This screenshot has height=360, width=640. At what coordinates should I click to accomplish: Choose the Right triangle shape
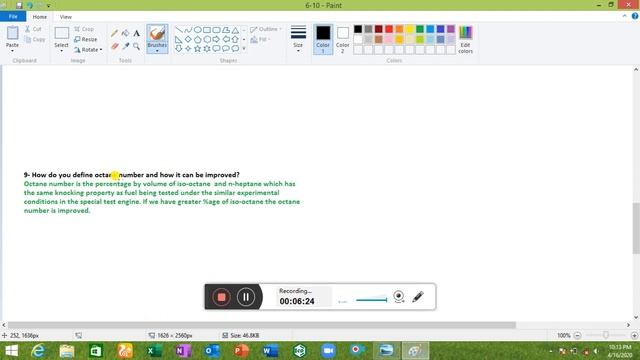pyautogui.click(x=179, y=39)
